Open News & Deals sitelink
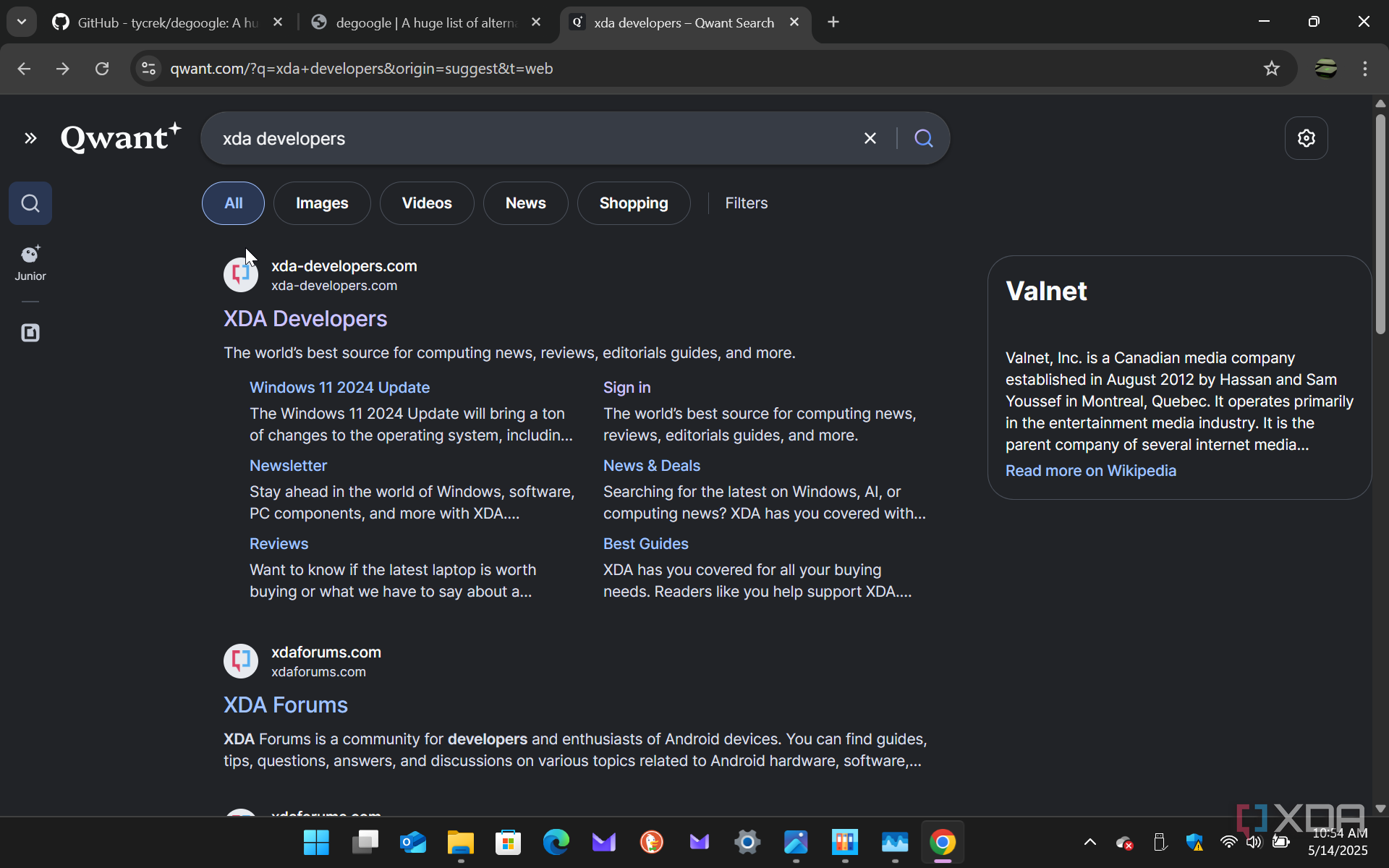Viewport: 1389px width, 868px height. pos(652,466)
